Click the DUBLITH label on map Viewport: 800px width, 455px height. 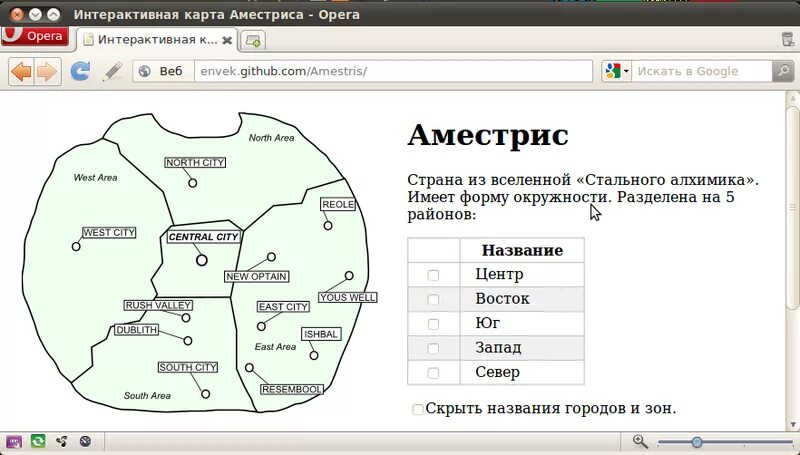[136, 330]
